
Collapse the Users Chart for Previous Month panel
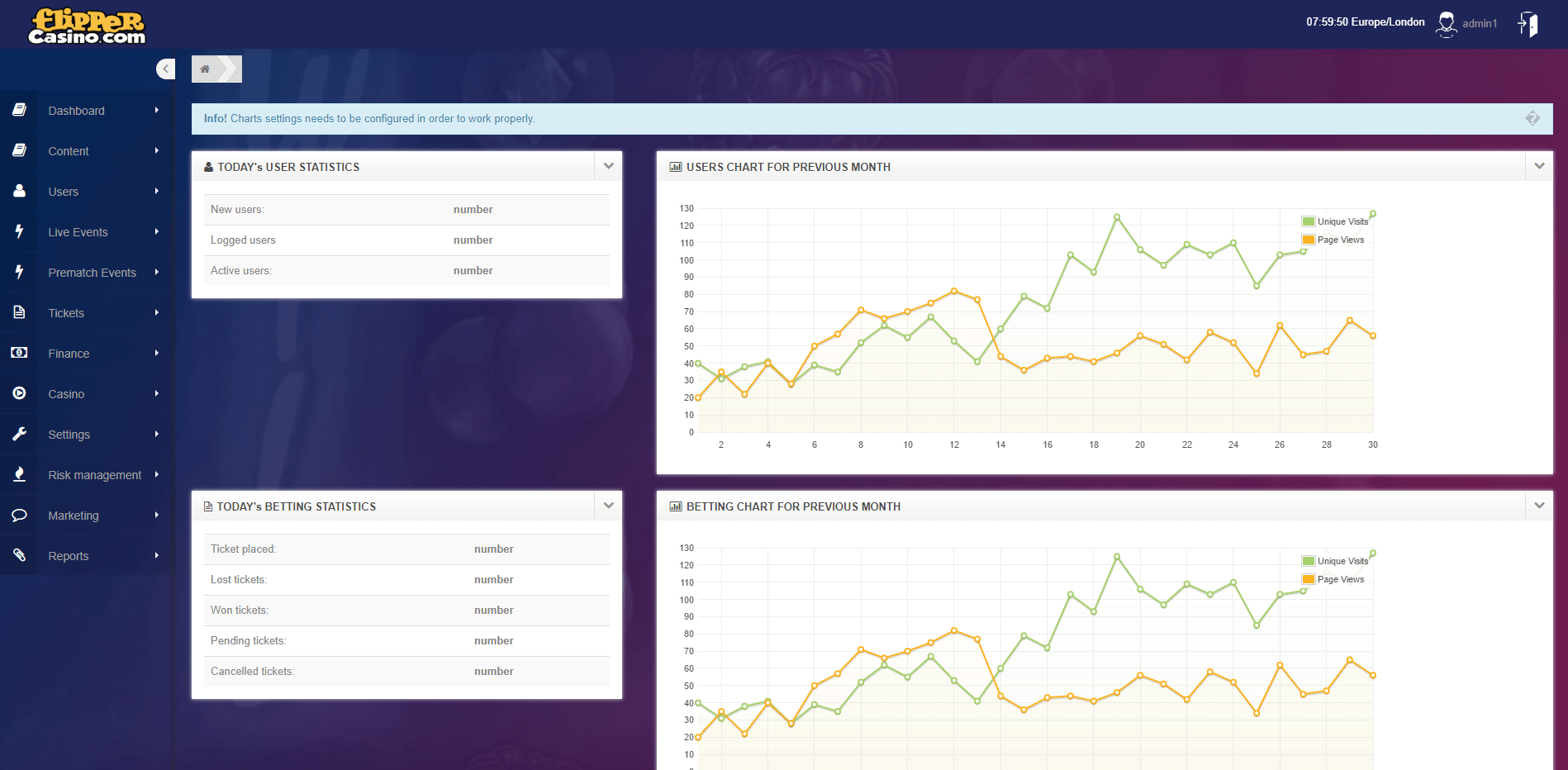[1539, 166]
